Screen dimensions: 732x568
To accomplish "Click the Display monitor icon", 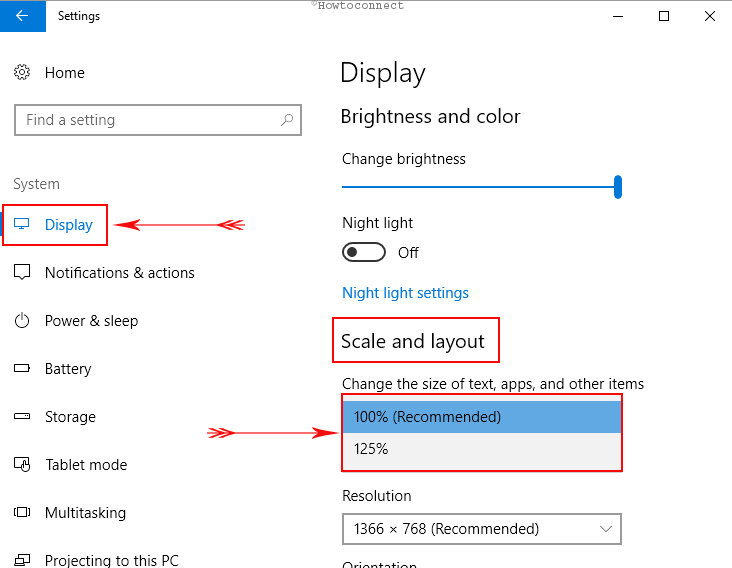I will coord(23,225).
